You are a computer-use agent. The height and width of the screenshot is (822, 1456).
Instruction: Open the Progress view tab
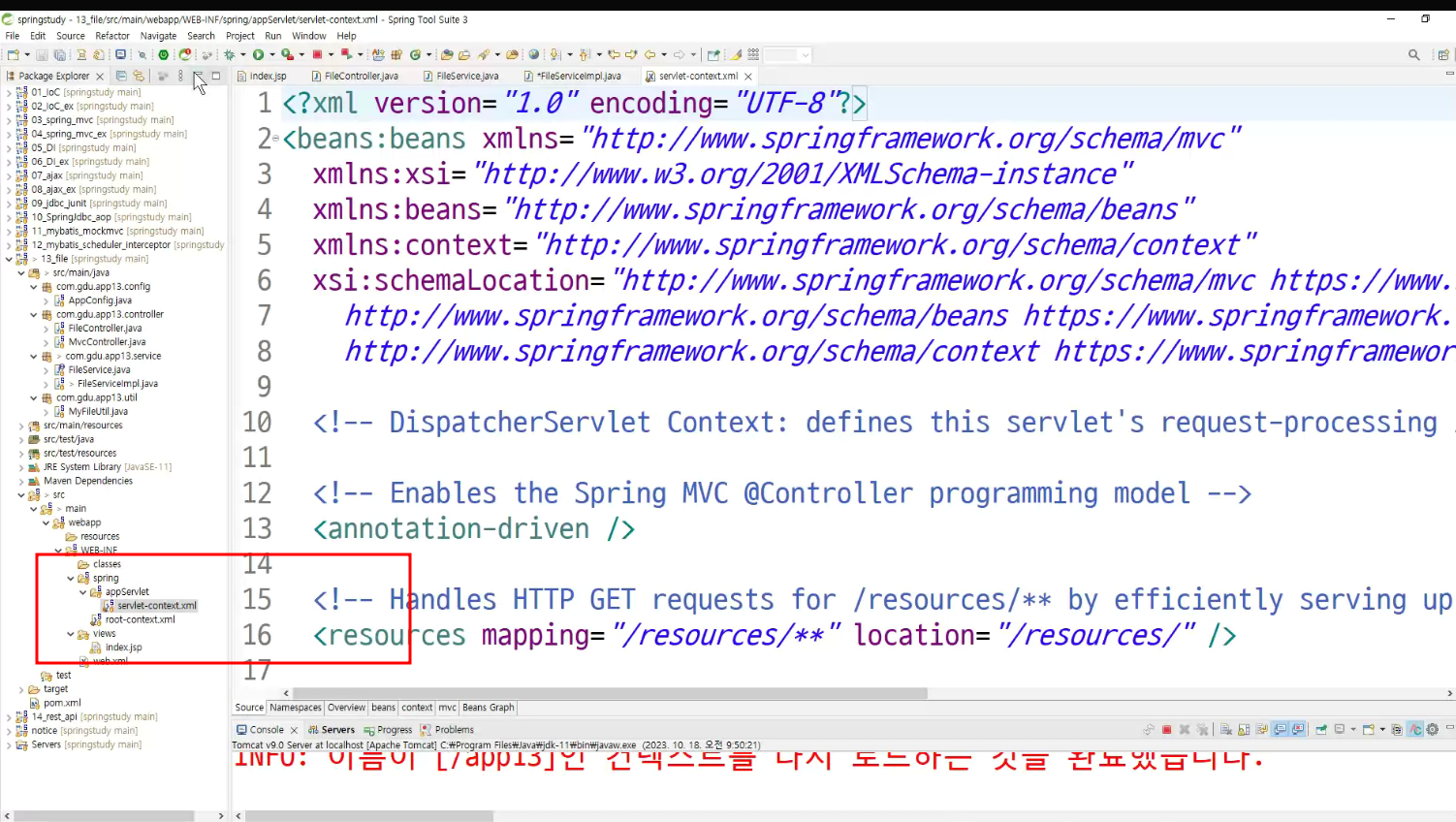coord(388,730)
